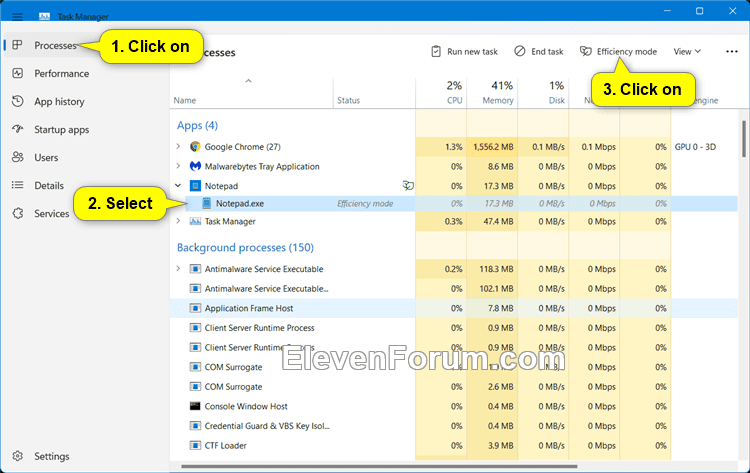Viewport: 750px width, 473px height.
Task: Click the Application Frame Host icon
Action: tap(195, 308)
